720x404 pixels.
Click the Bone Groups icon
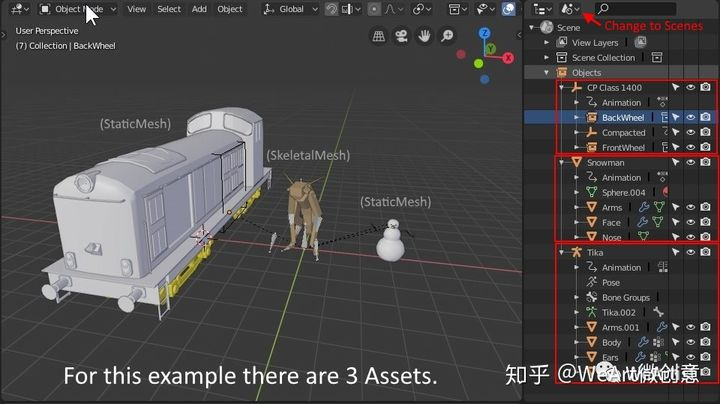point(591,297)
